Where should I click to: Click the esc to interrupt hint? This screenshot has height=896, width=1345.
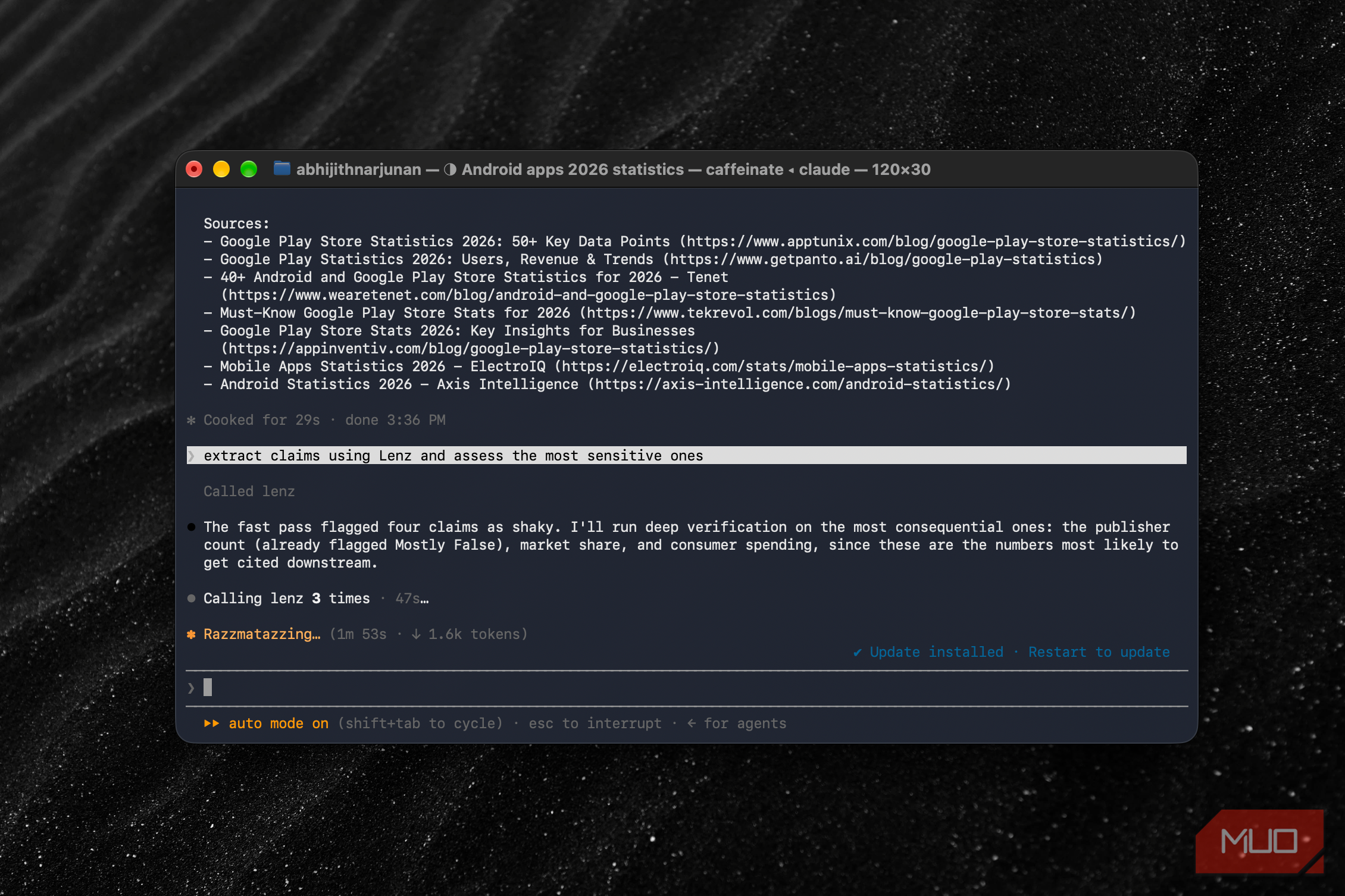click(595, 723)
